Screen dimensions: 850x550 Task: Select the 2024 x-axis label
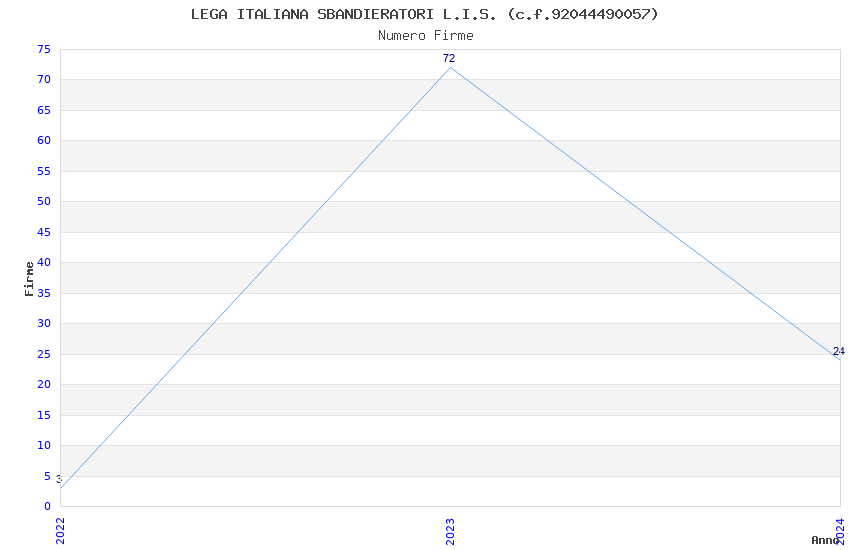(x=840, y=529)
